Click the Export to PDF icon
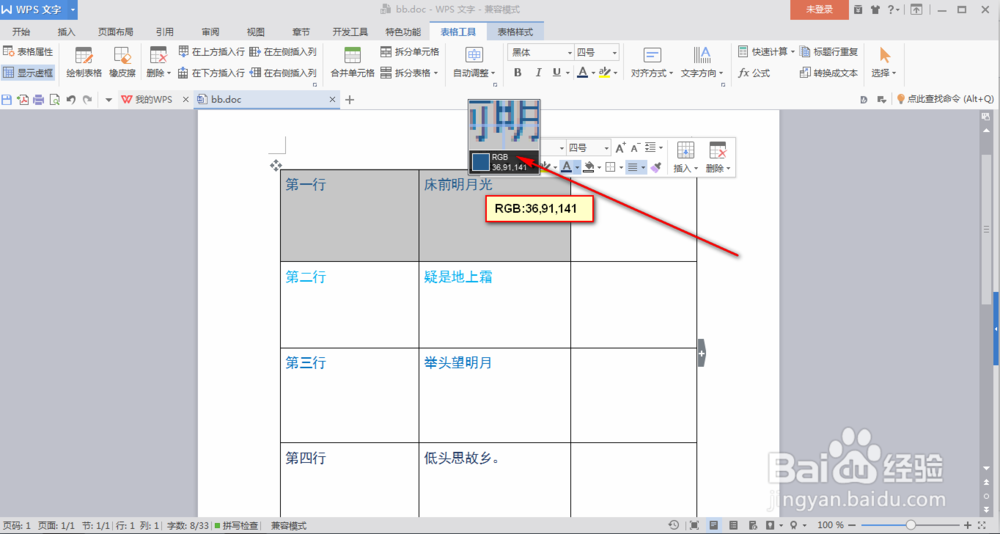Screen dimensions: 1000x534 click(x=23, y=100)
